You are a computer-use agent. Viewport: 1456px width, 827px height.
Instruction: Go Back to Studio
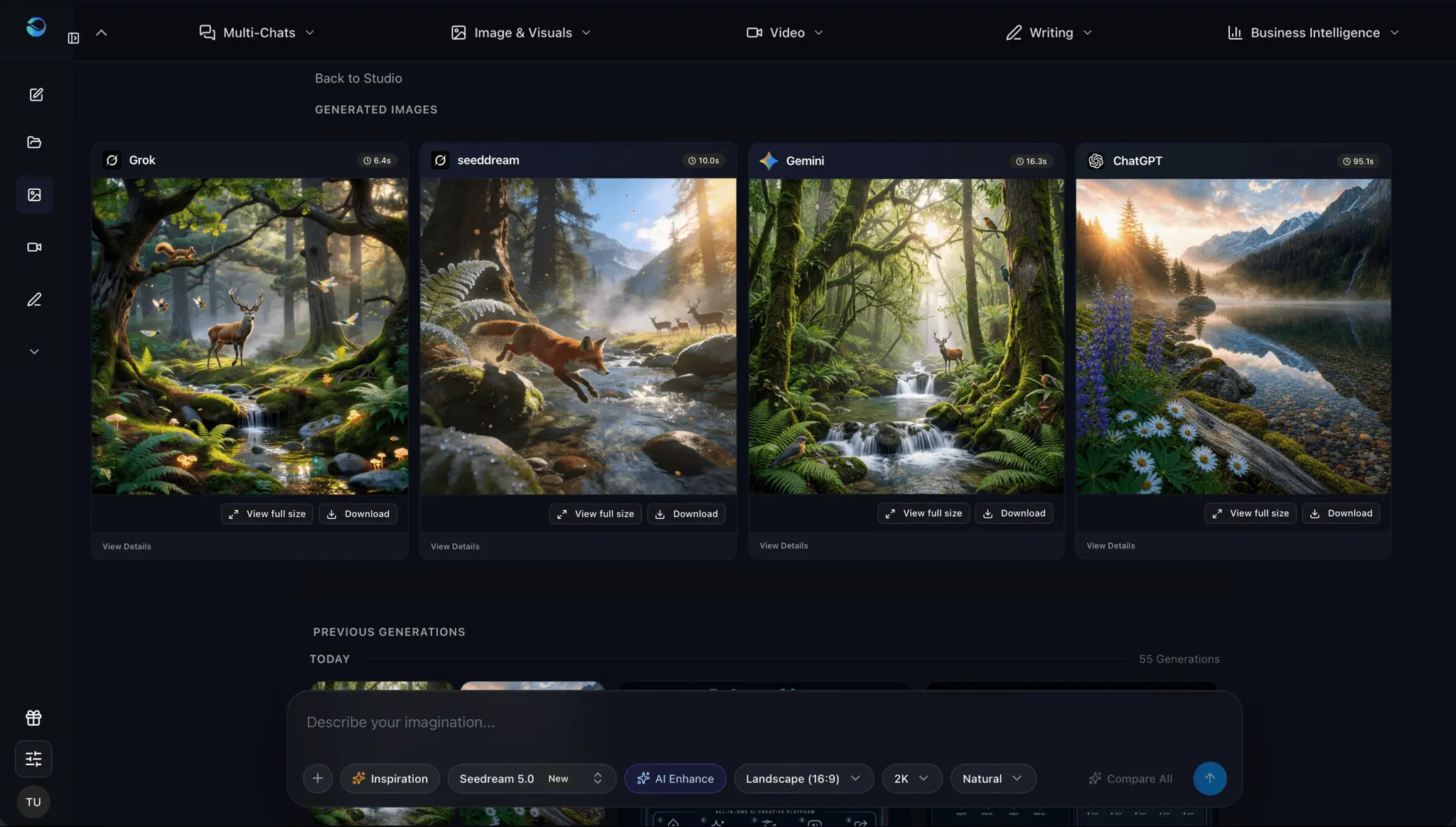click(x=358, y=78)
